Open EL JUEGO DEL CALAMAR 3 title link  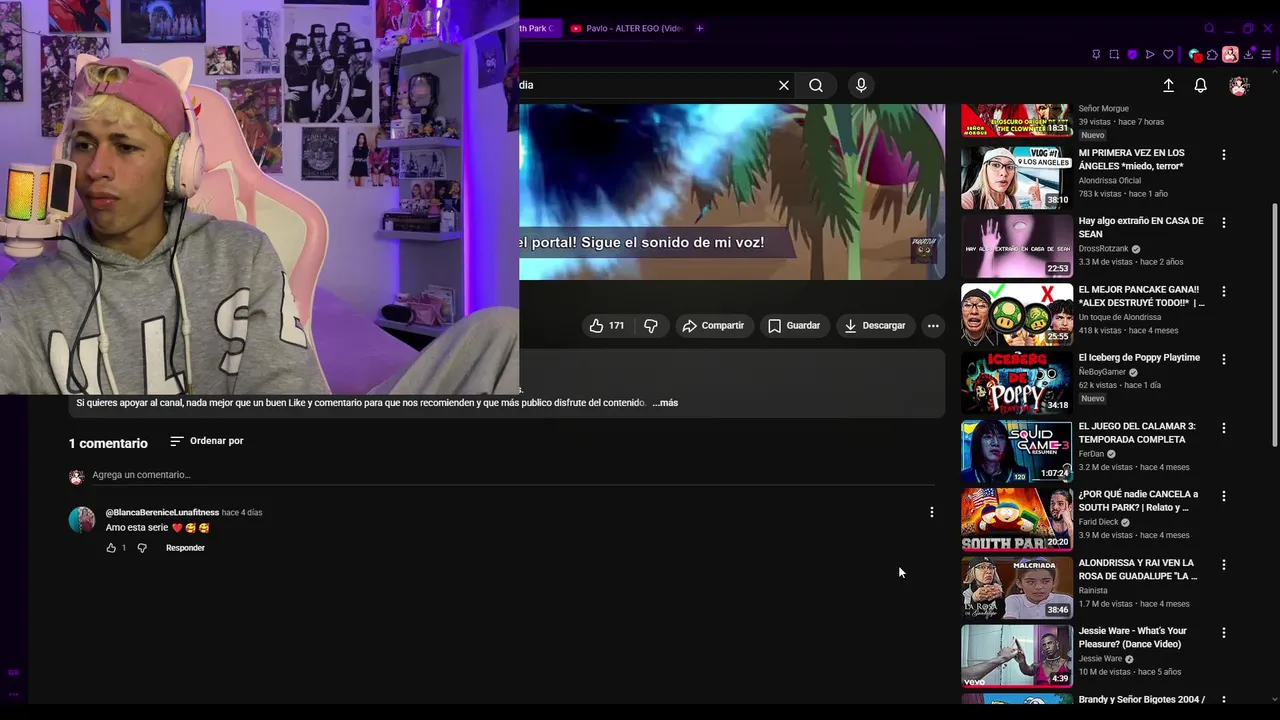pyautogui.click(x=1137, y=433)
